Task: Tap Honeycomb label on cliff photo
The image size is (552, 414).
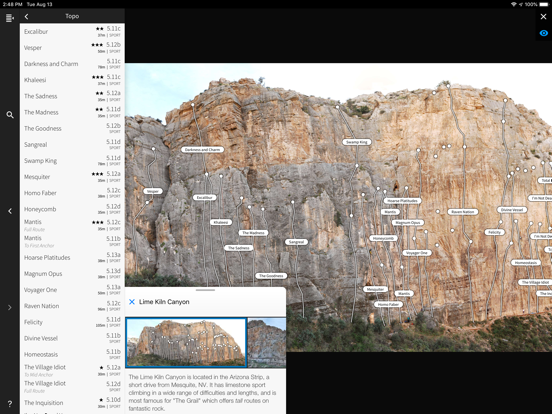Action: coord(383,238)
